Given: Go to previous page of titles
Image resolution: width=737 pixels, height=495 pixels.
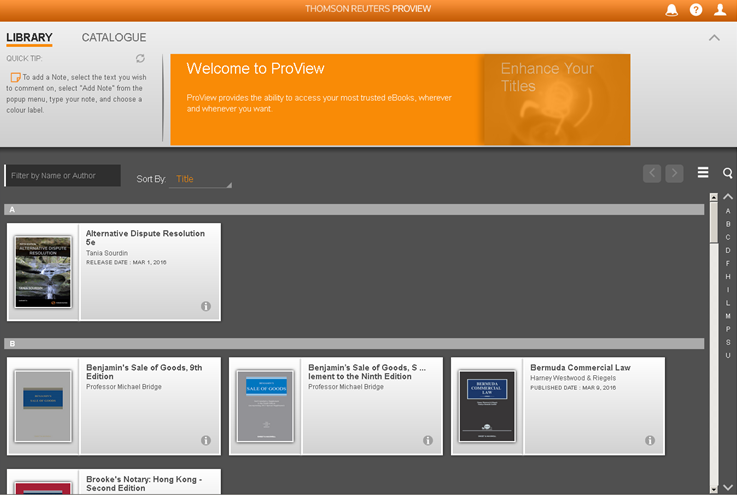Looking at the screenshot, I should tap(652, 173).
